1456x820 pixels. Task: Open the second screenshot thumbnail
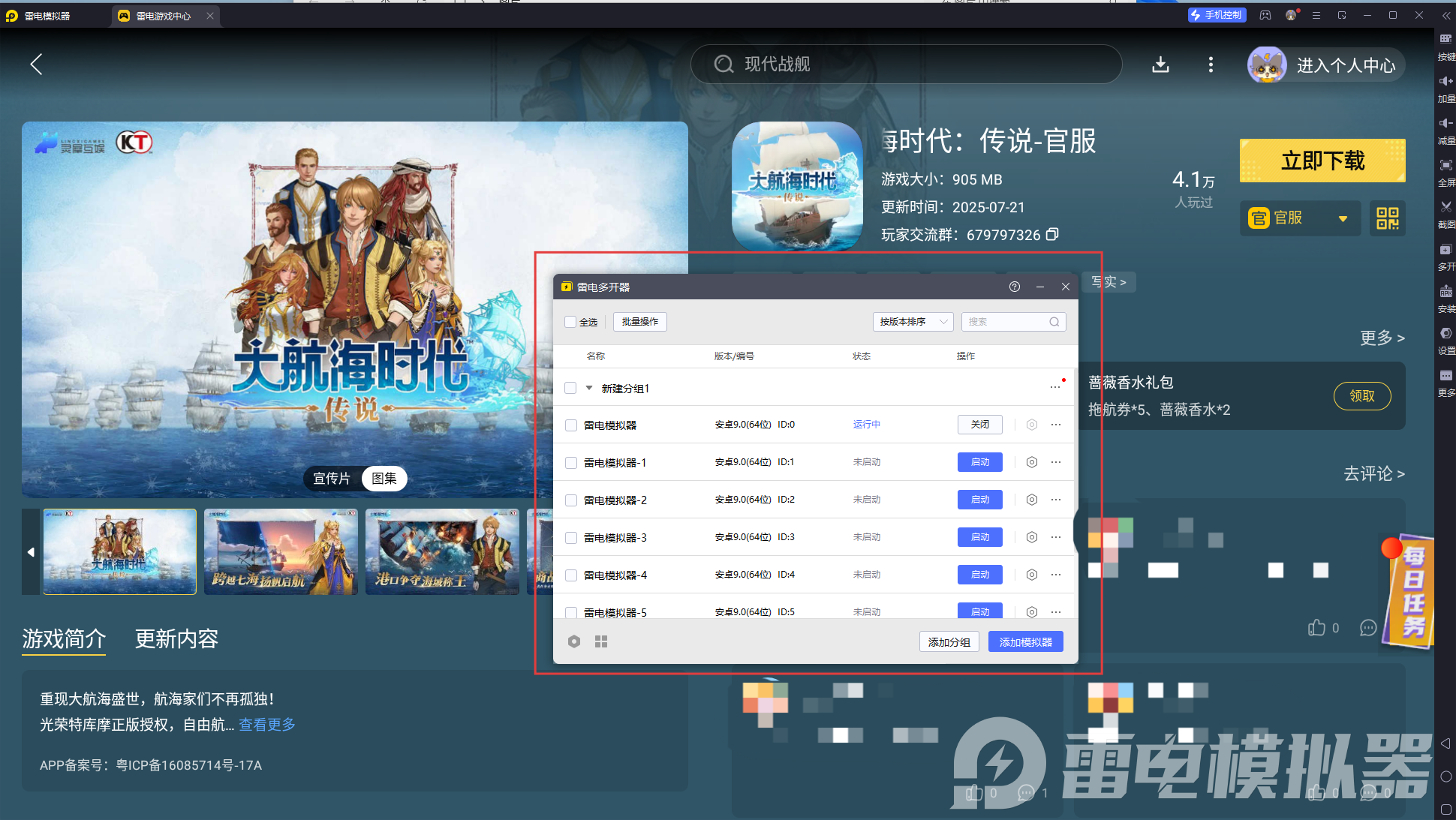coord(281,552)
